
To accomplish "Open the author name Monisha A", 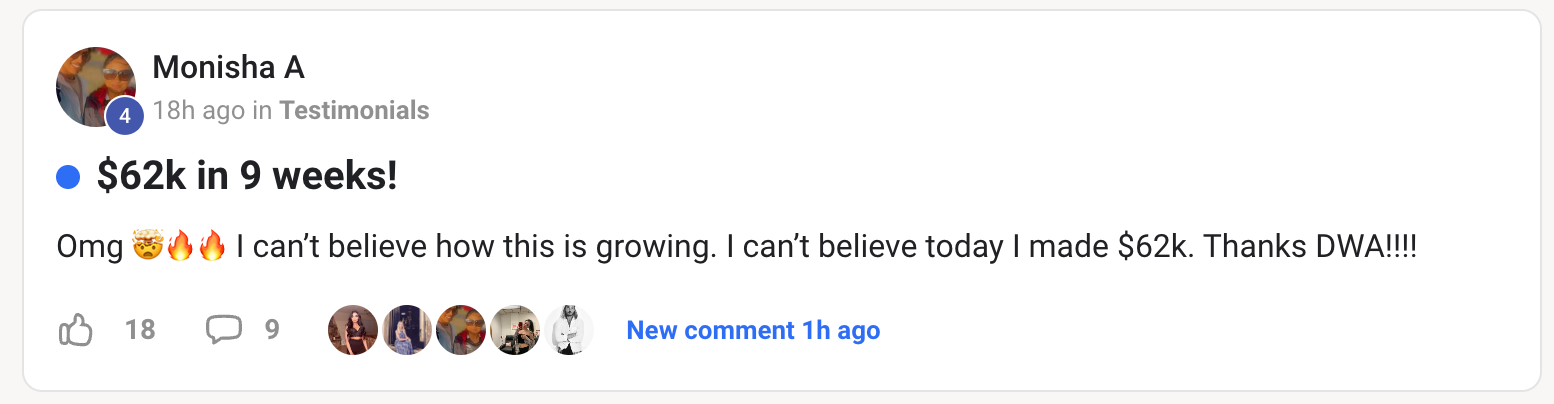I will (x=228, y=68).
